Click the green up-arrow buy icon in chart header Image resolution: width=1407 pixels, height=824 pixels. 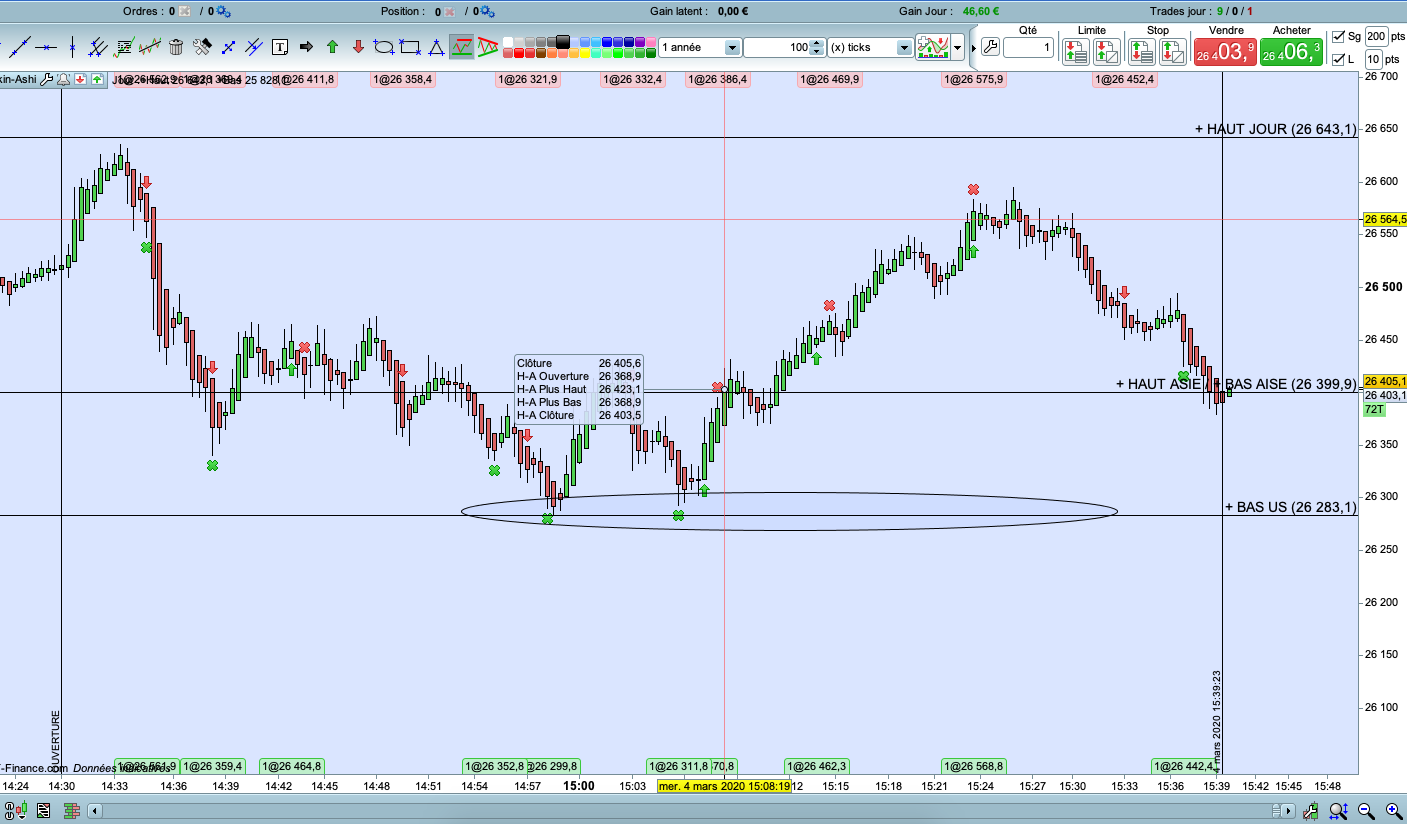point(97,80)
